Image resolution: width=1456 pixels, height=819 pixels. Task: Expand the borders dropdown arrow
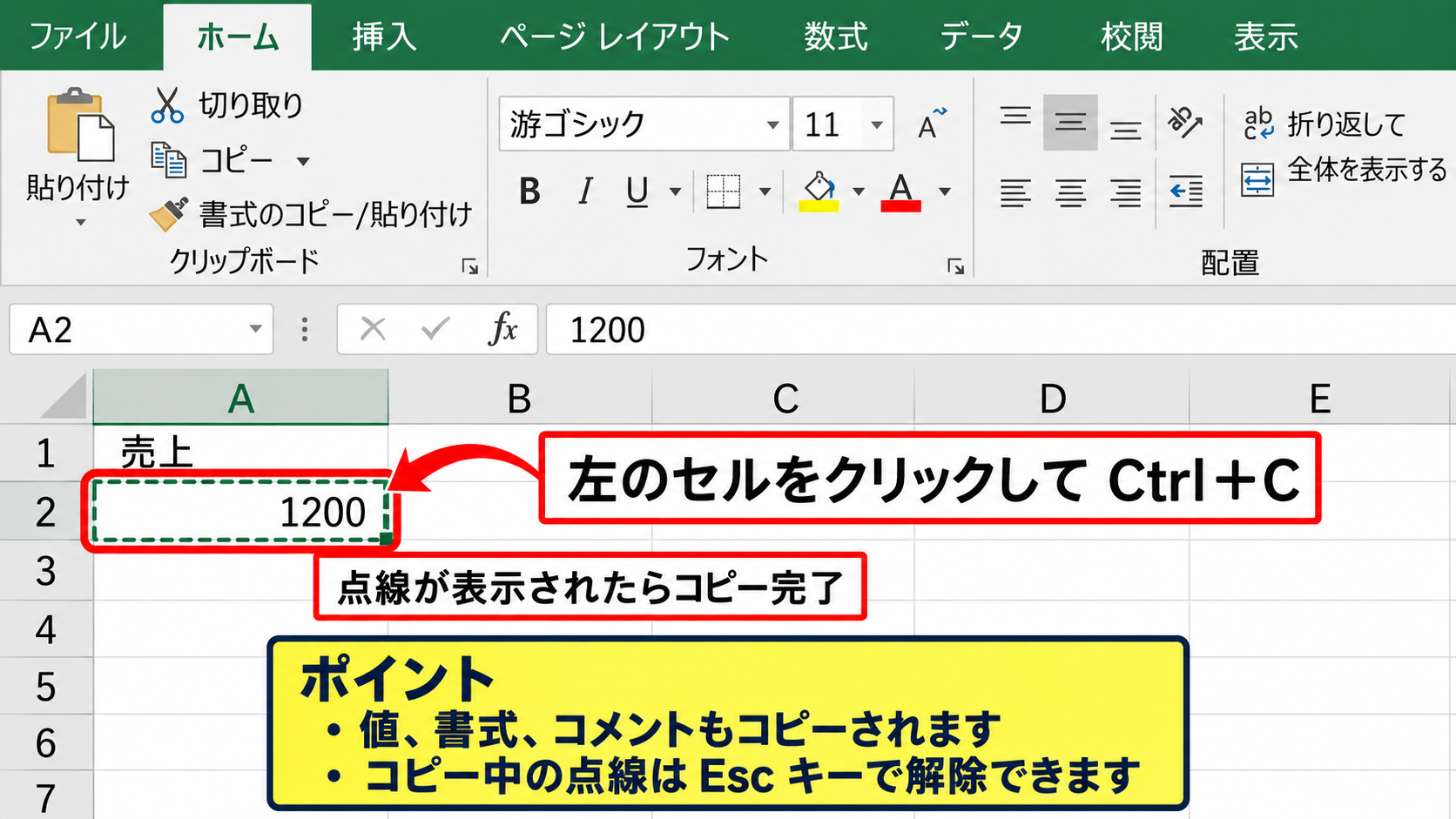765,191
